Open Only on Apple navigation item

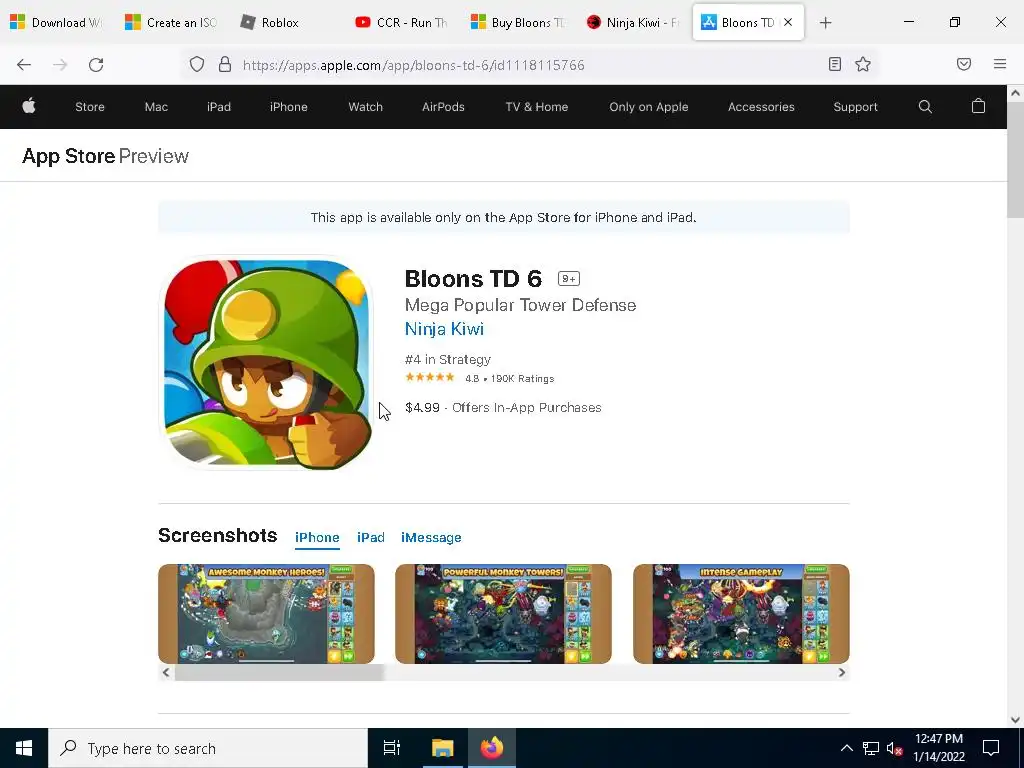[x=648, y=106]
